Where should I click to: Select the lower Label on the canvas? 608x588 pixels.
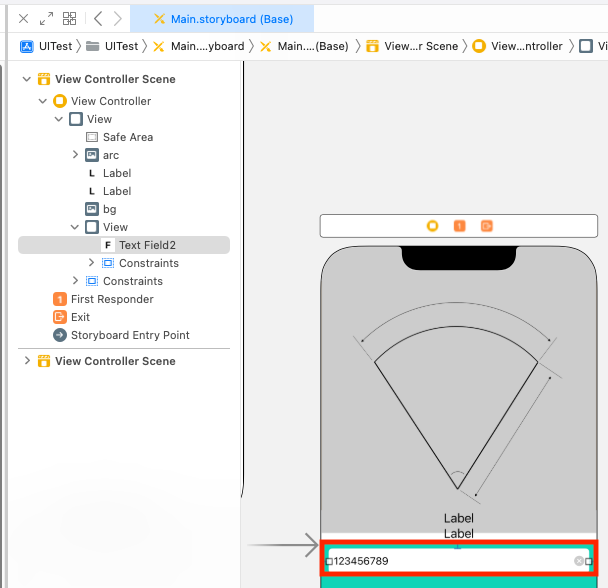(x=459, y=534)
